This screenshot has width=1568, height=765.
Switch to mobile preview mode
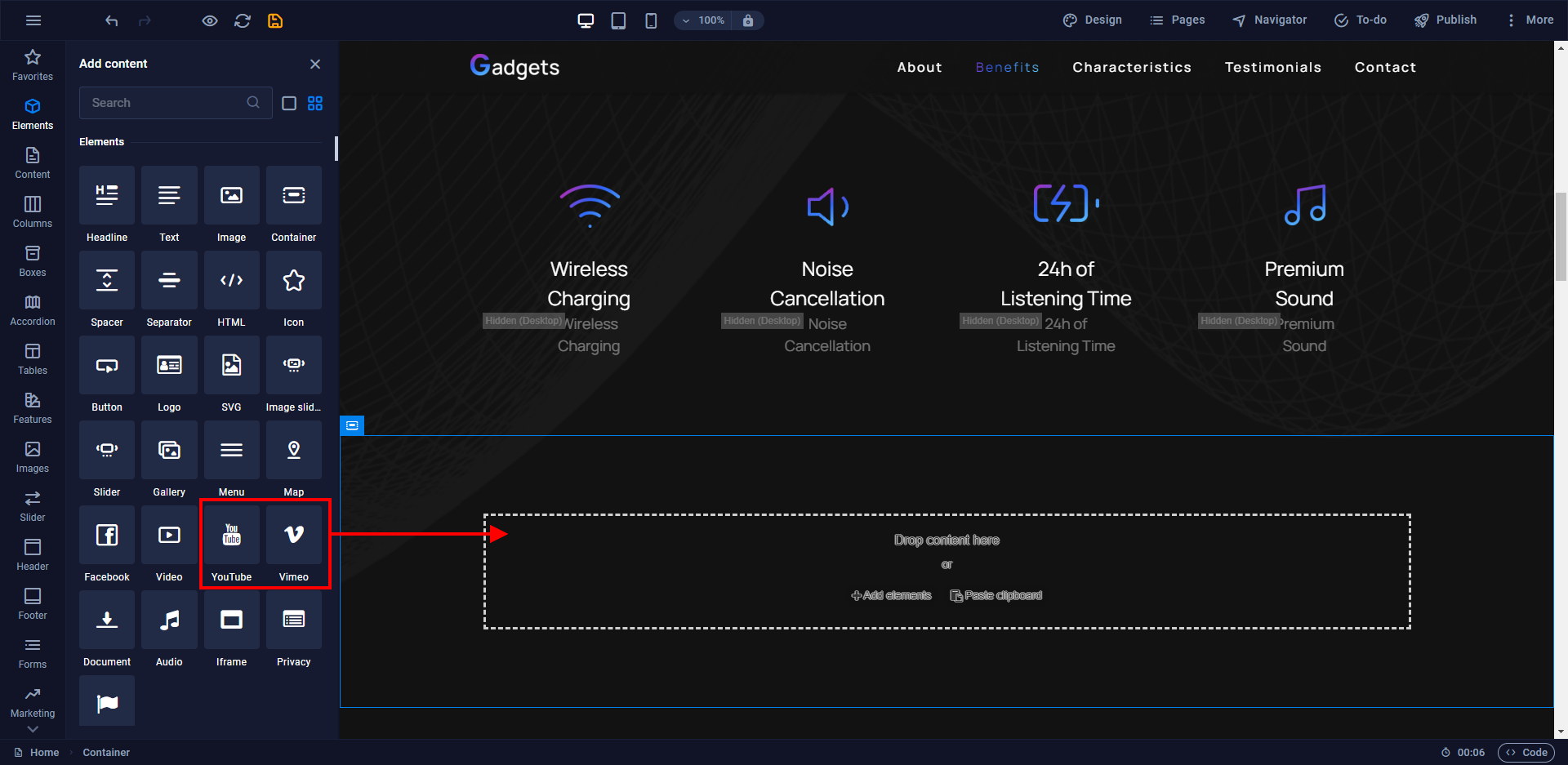pos(651,20)
